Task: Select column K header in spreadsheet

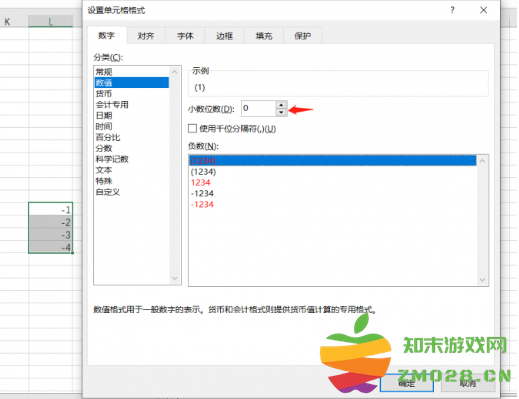Action: point(7,22)
